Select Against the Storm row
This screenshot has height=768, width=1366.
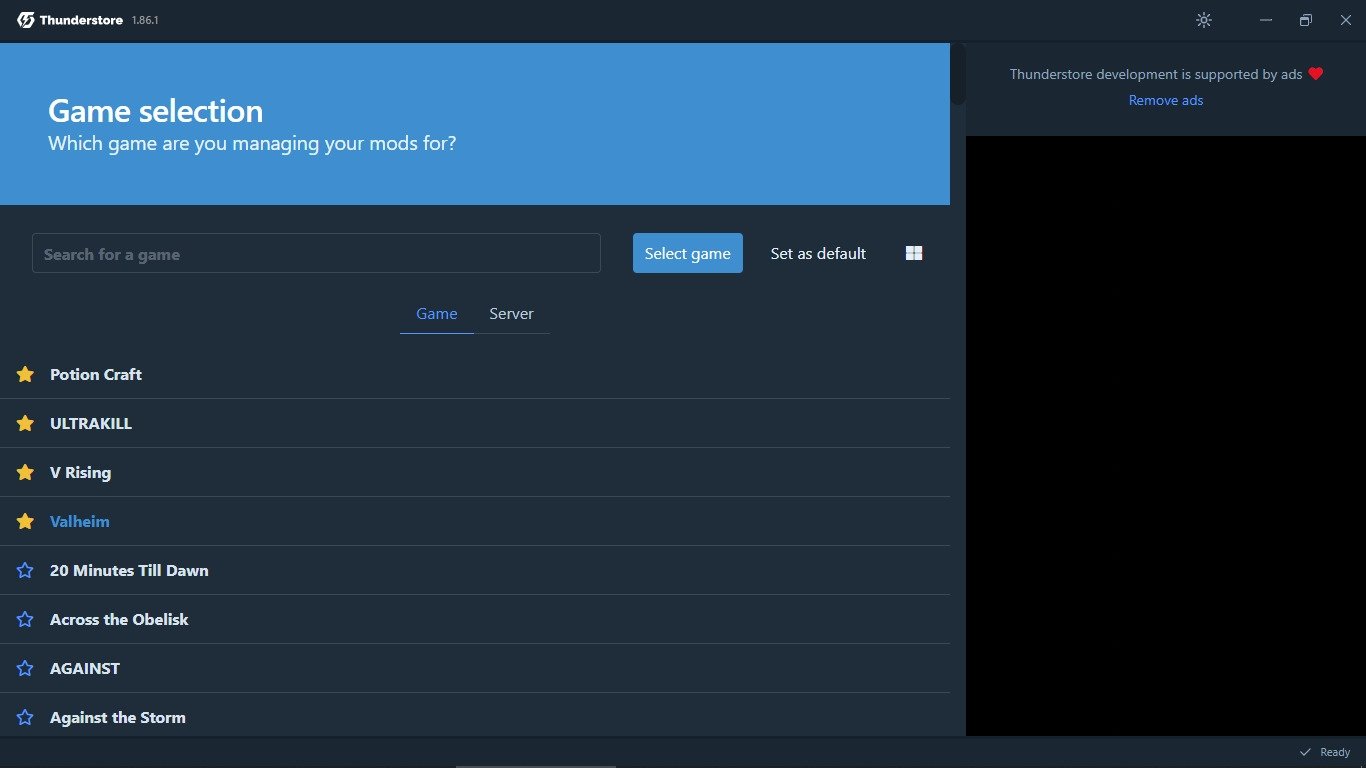point(475,715)
